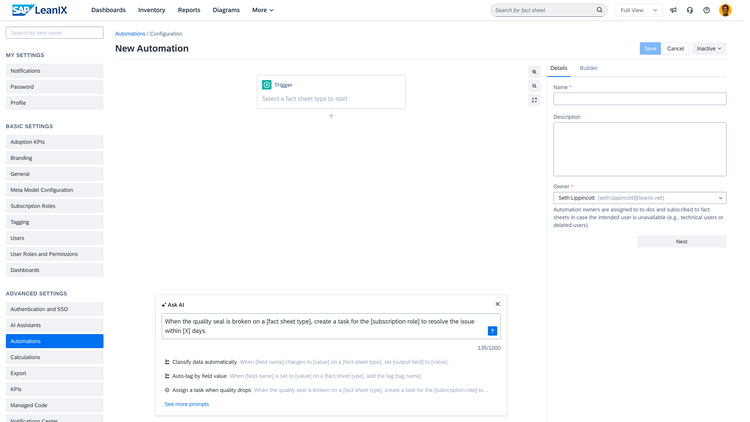Open the General settings item
The width and height of the screenshot is (750, 422).
click(55, 174)
